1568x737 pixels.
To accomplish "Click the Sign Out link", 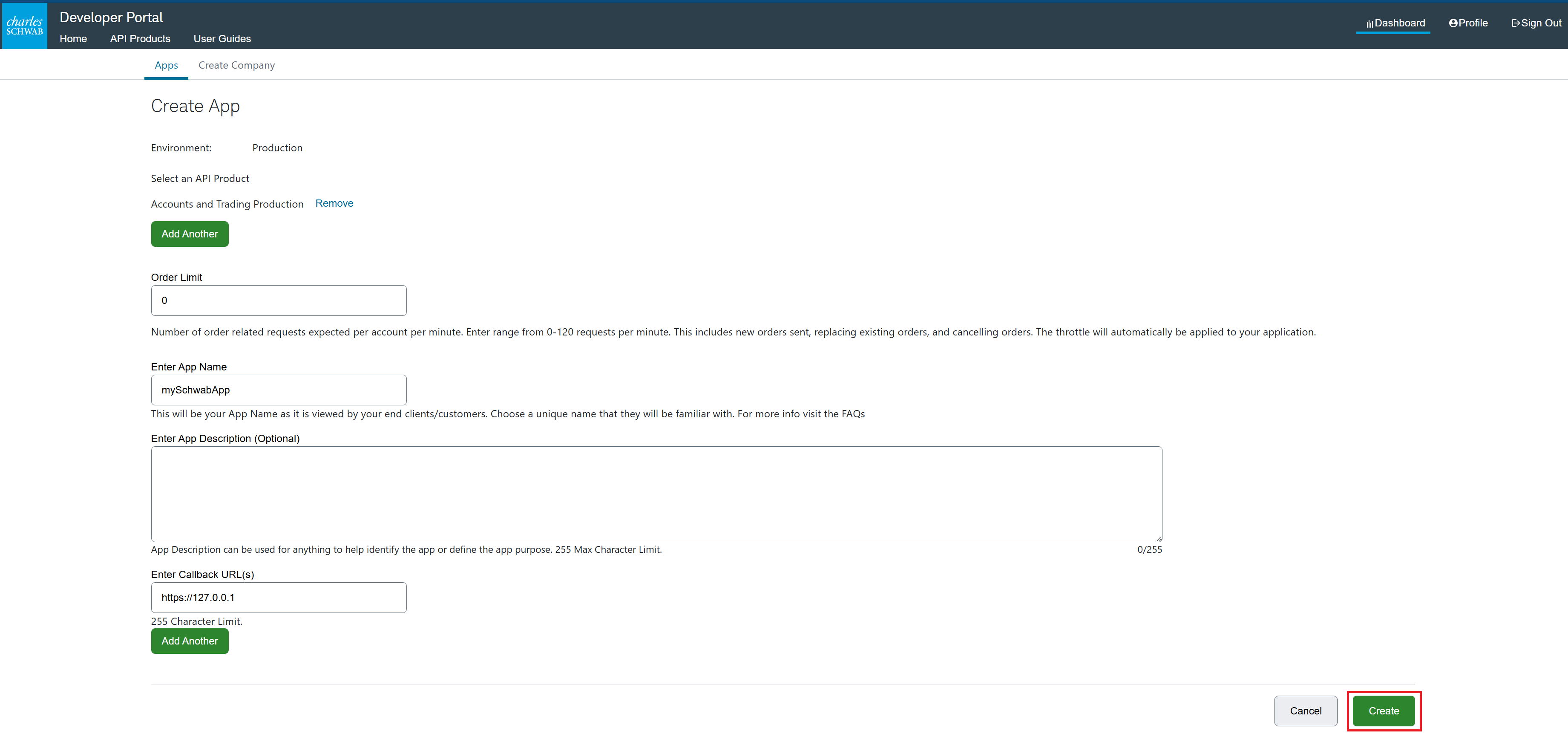I will pyautogui.click(x=1536, y=23).
